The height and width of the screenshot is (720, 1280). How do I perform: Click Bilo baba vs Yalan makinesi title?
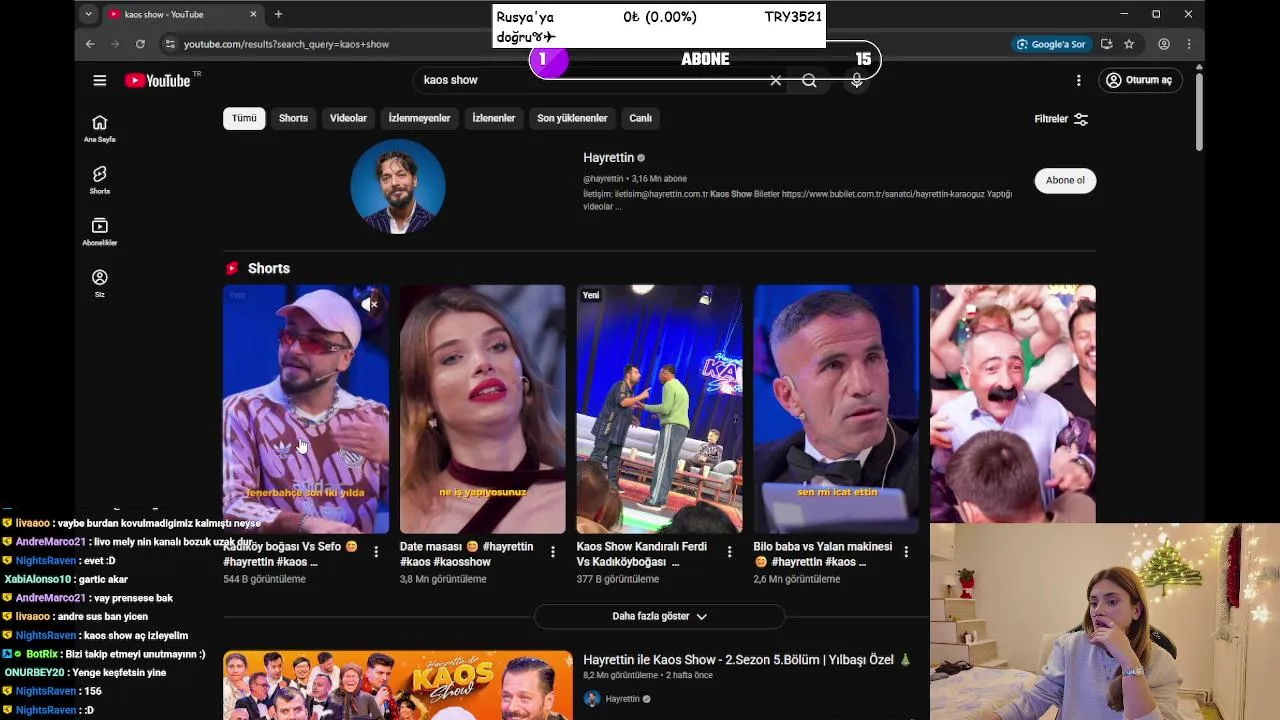822,554
